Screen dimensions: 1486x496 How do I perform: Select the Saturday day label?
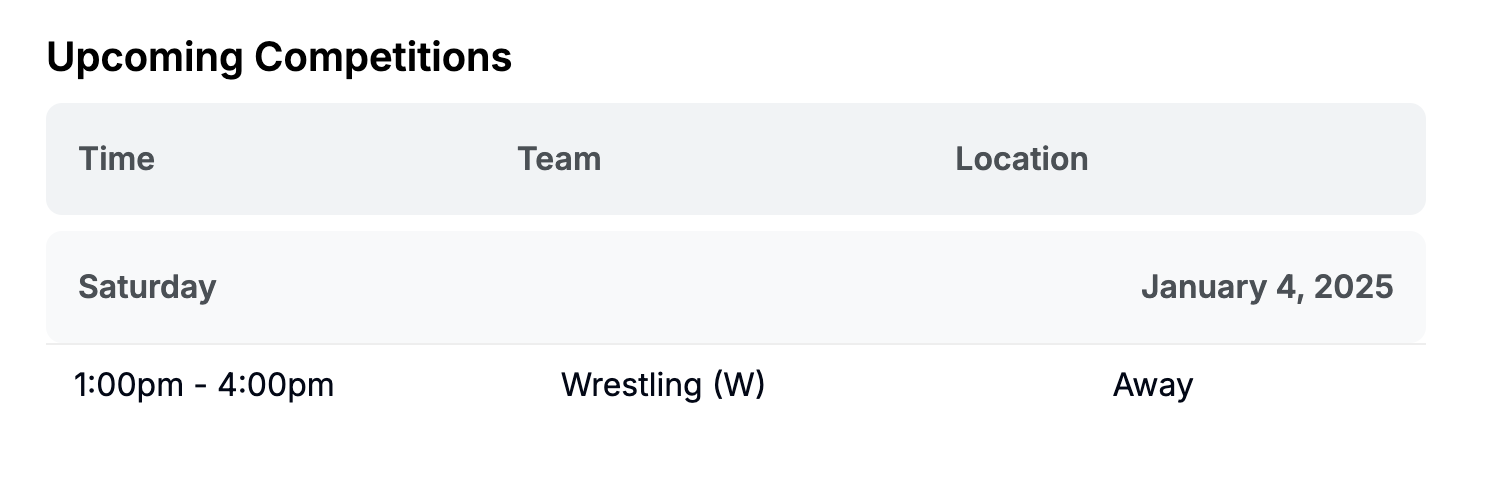[x=147, y=287]
